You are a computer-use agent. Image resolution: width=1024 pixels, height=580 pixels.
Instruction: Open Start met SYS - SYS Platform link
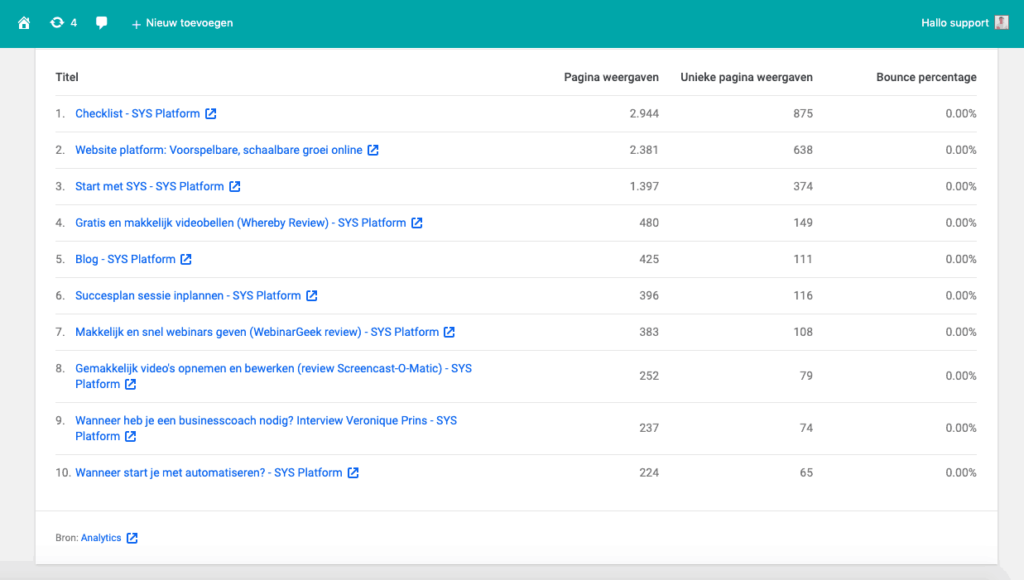tap(150, 186)
